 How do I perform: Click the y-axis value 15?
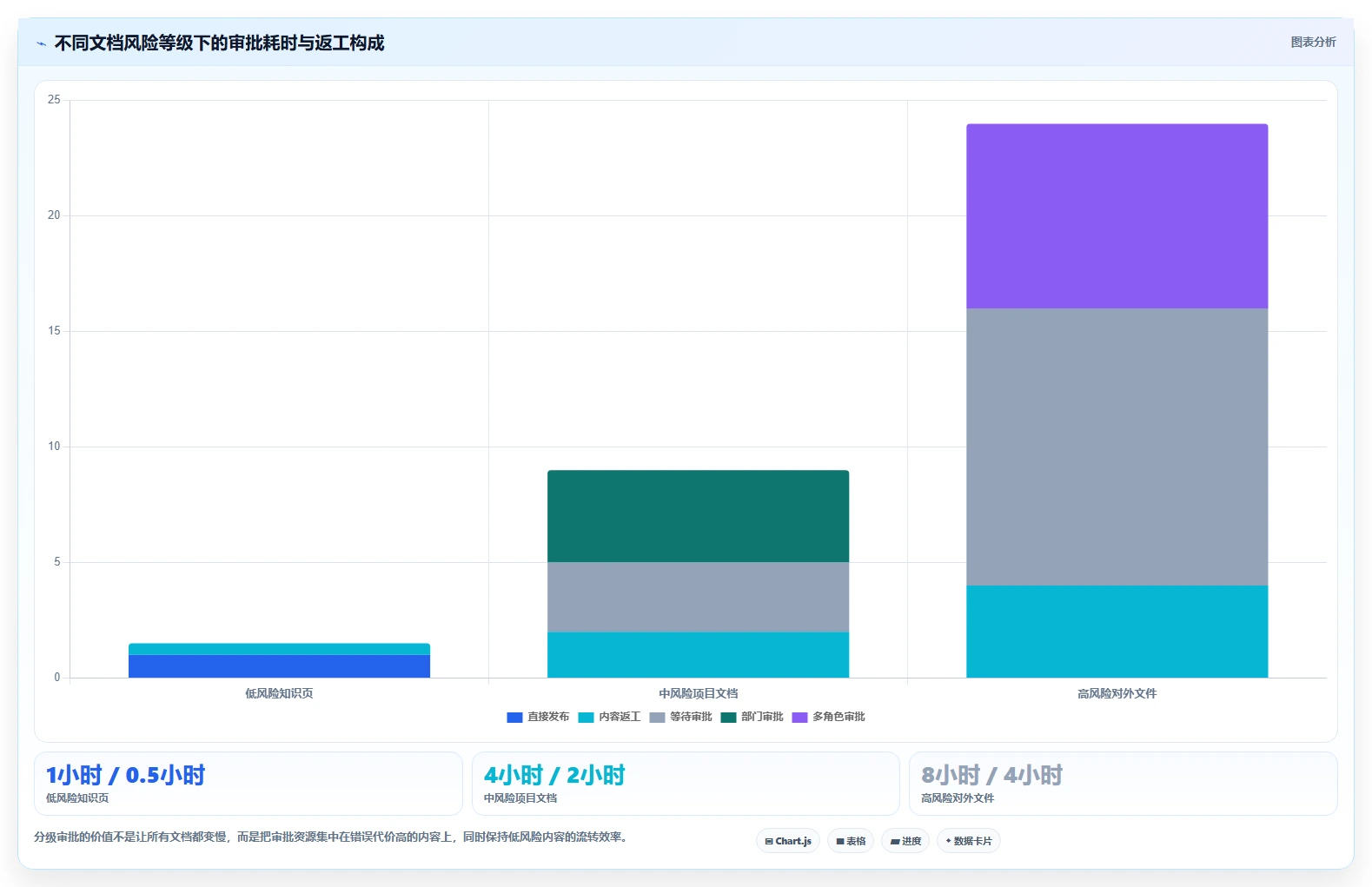coord(54,331)
